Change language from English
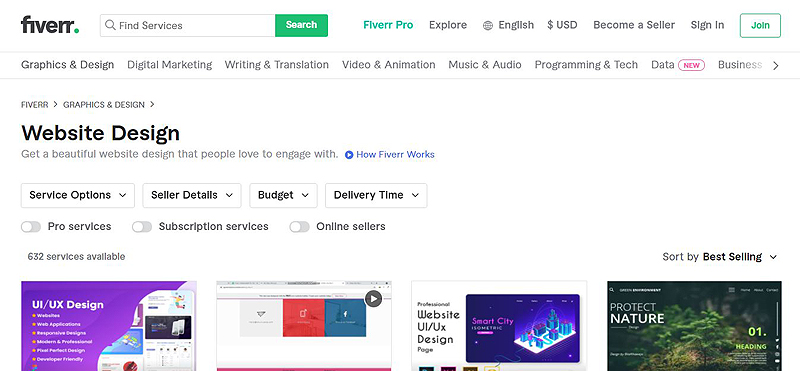800x371 pixels. [516, 25]
